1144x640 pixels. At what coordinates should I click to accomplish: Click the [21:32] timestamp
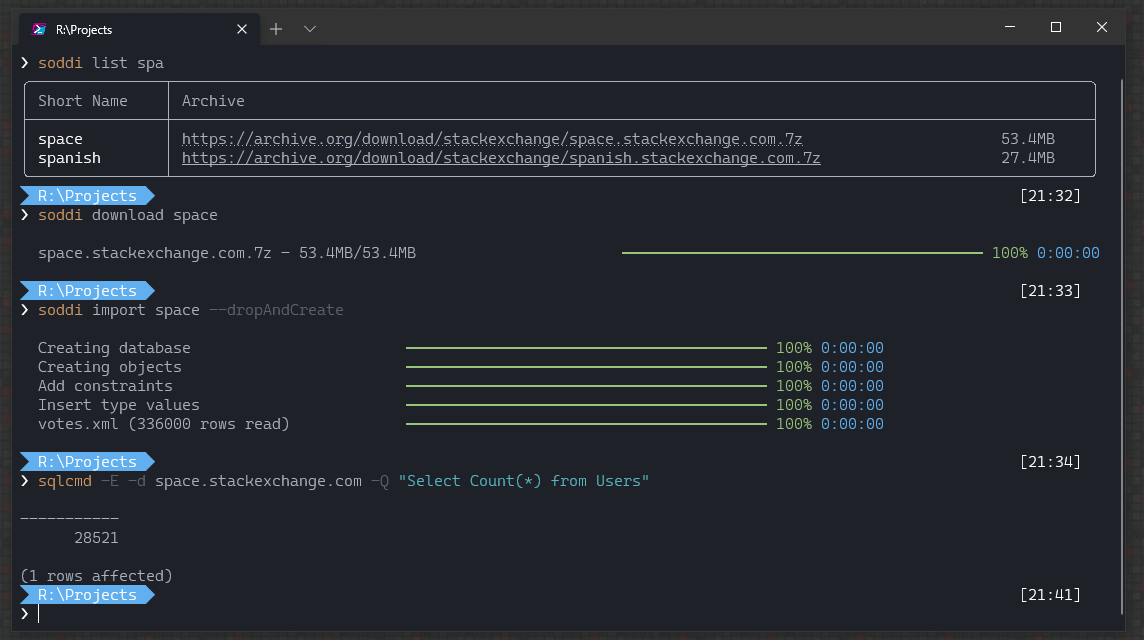(x=1050, y=196)
